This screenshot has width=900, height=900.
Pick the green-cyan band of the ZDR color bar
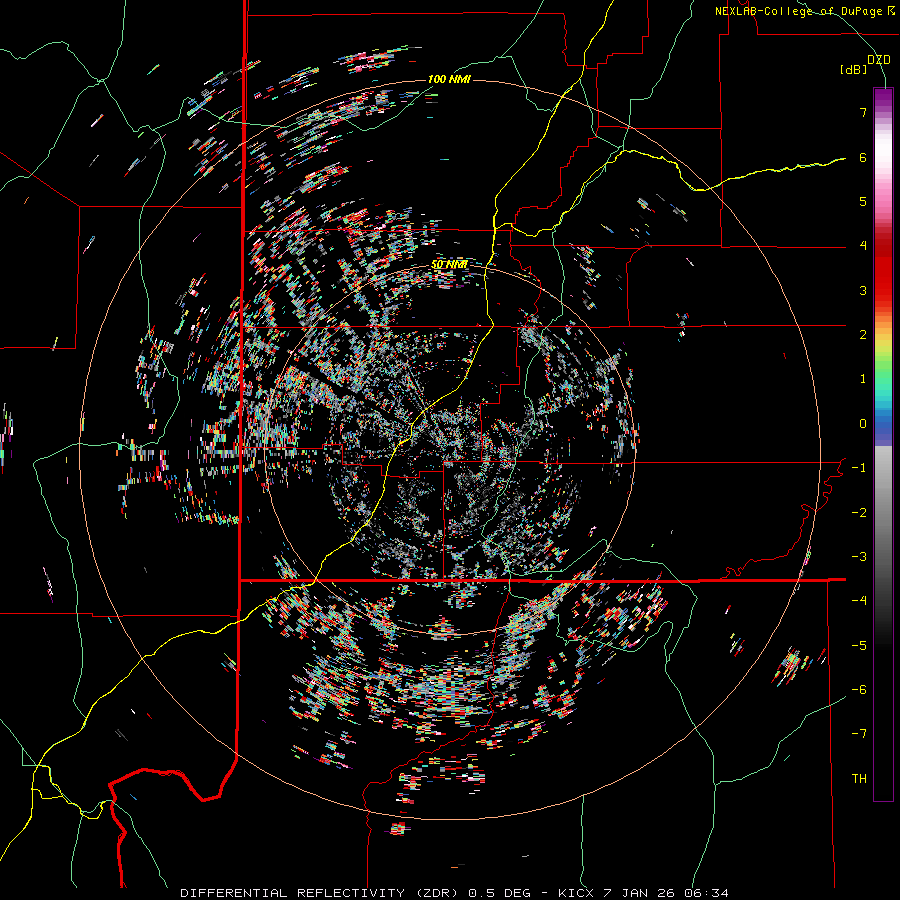pyautogui.click(x=883, y=382)
